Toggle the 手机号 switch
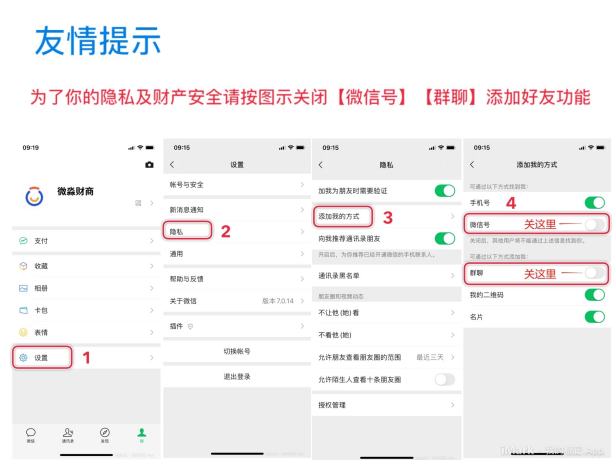Viewport: 614px width, 460px height. [595, 203]
